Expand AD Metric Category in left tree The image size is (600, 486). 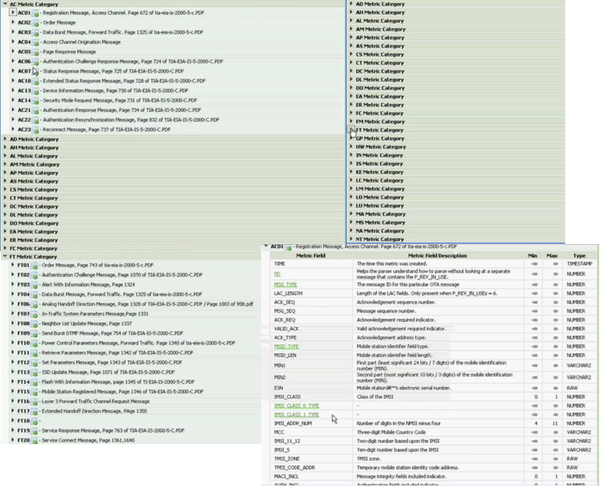pos(5,139)
